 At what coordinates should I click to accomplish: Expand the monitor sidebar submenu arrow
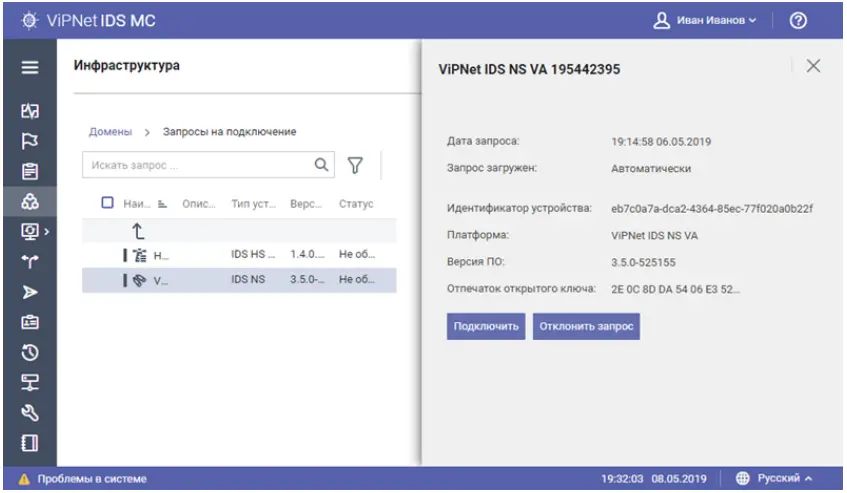coord(47,232)
